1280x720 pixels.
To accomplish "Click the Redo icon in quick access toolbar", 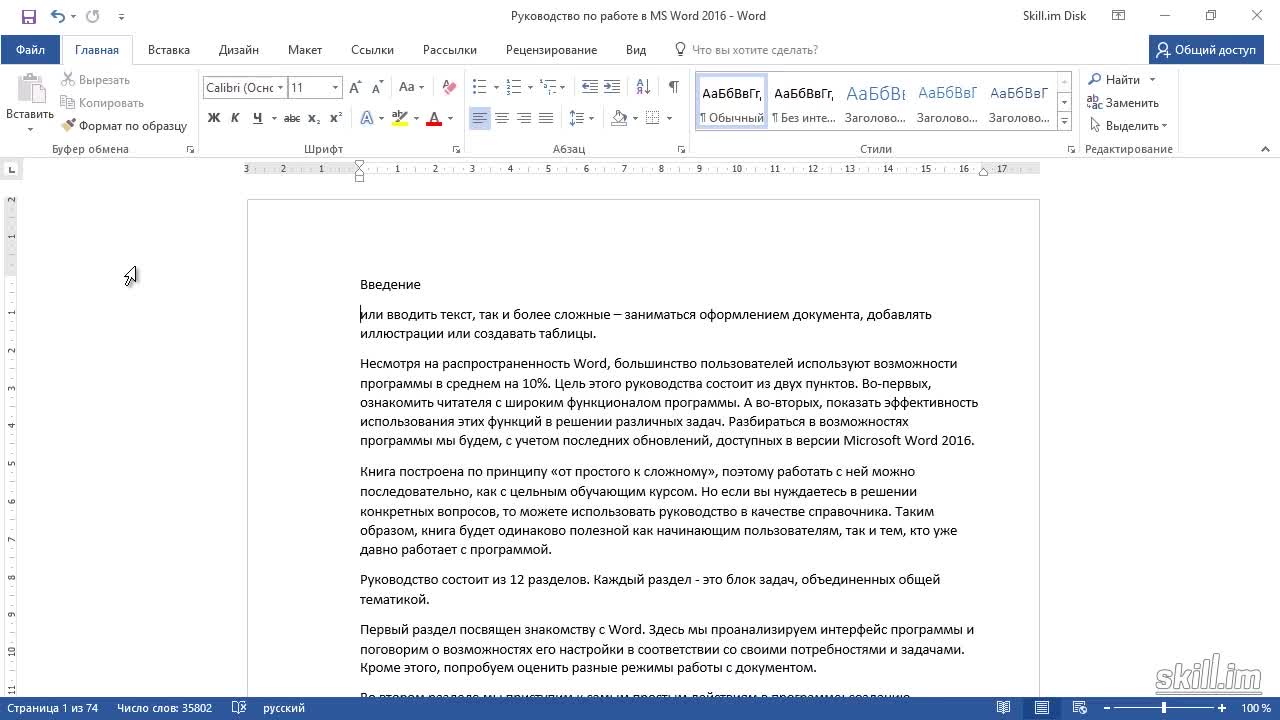I will (x=93, y=16).
